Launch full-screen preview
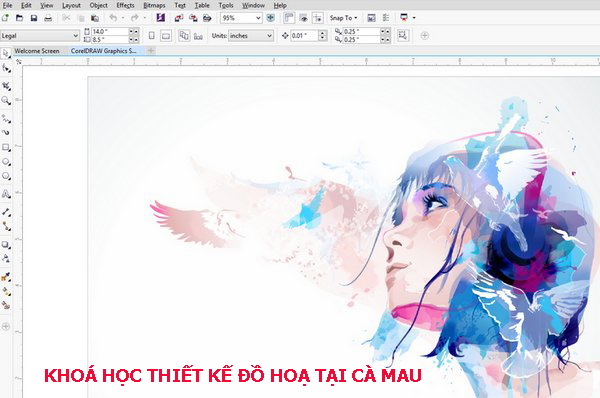 point(271,18)
